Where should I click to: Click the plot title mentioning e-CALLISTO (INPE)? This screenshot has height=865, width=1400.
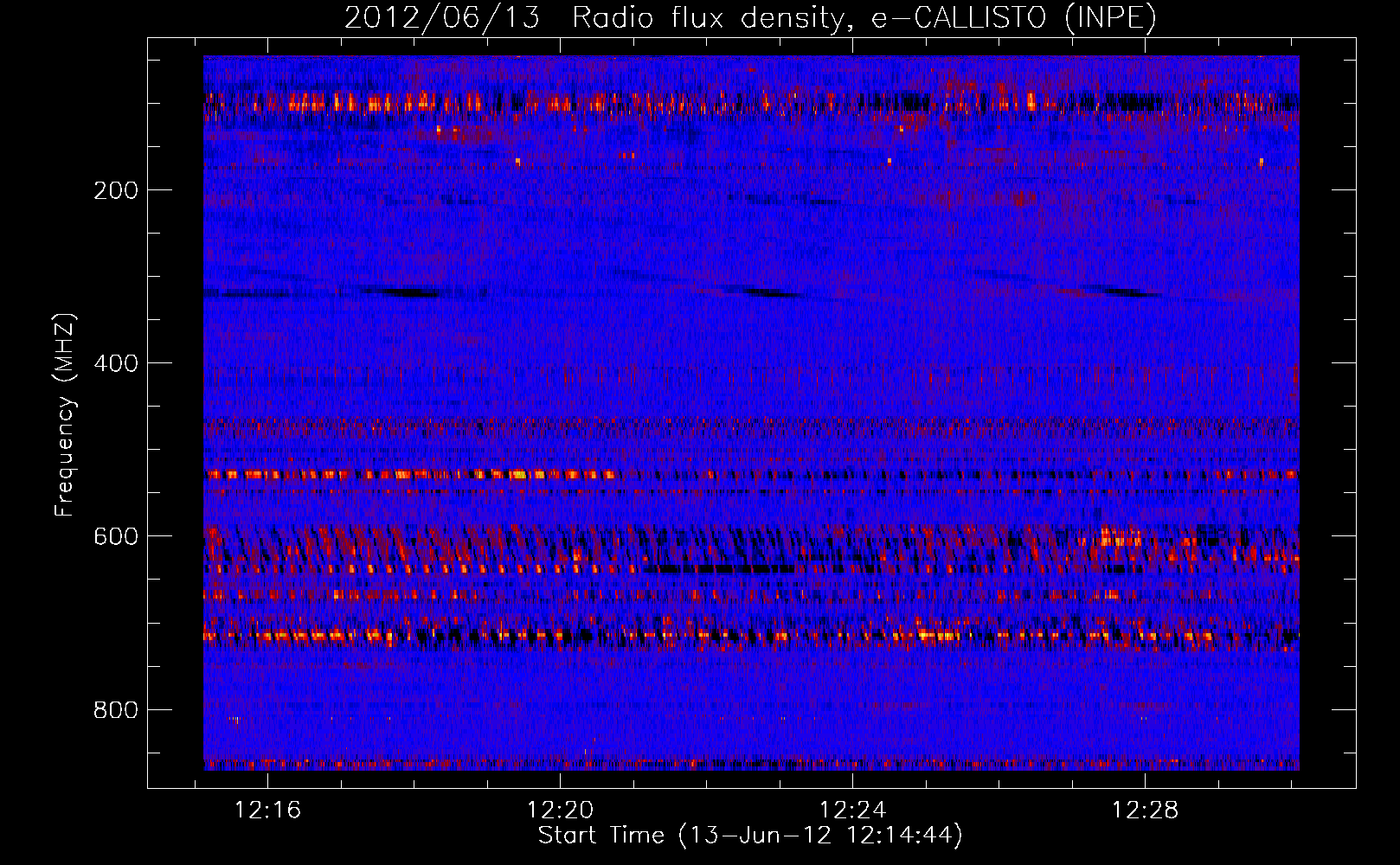[750, 17]
